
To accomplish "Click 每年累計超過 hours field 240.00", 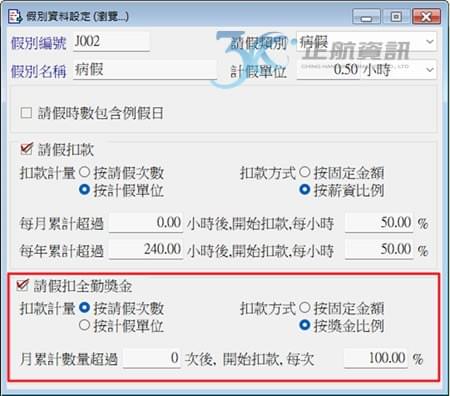I will [x=146, y=250].
